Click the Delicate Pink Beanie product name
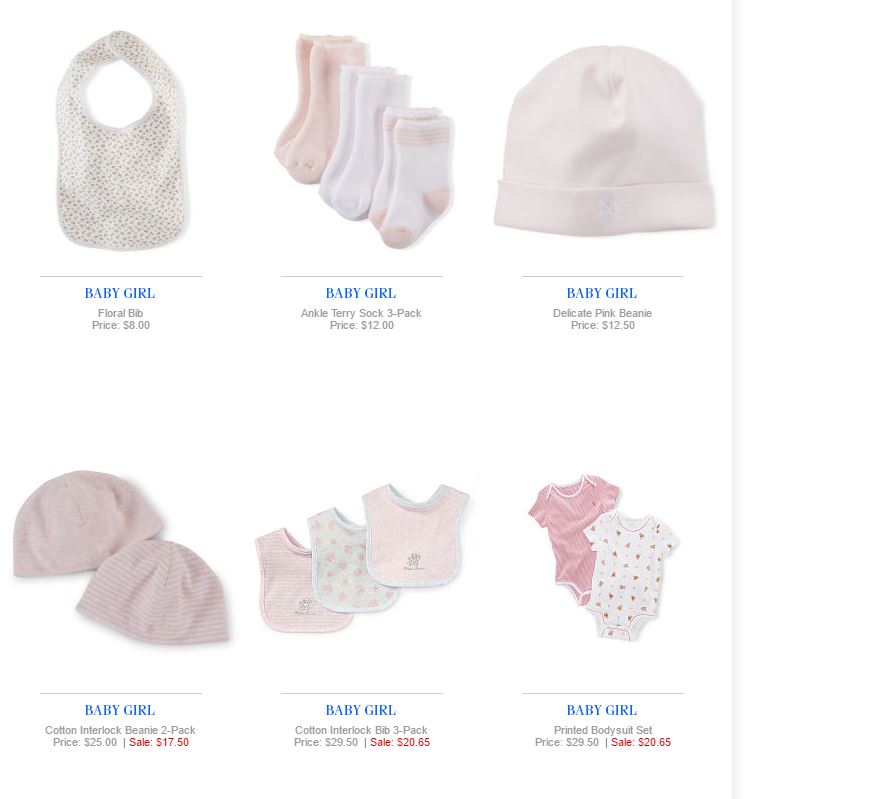892x799 pixels. tap(602, 313)
